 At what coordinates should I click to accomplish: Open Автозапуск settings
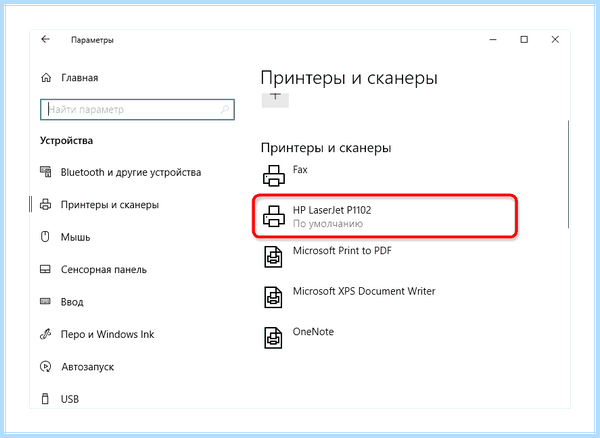tap(88, 367)
